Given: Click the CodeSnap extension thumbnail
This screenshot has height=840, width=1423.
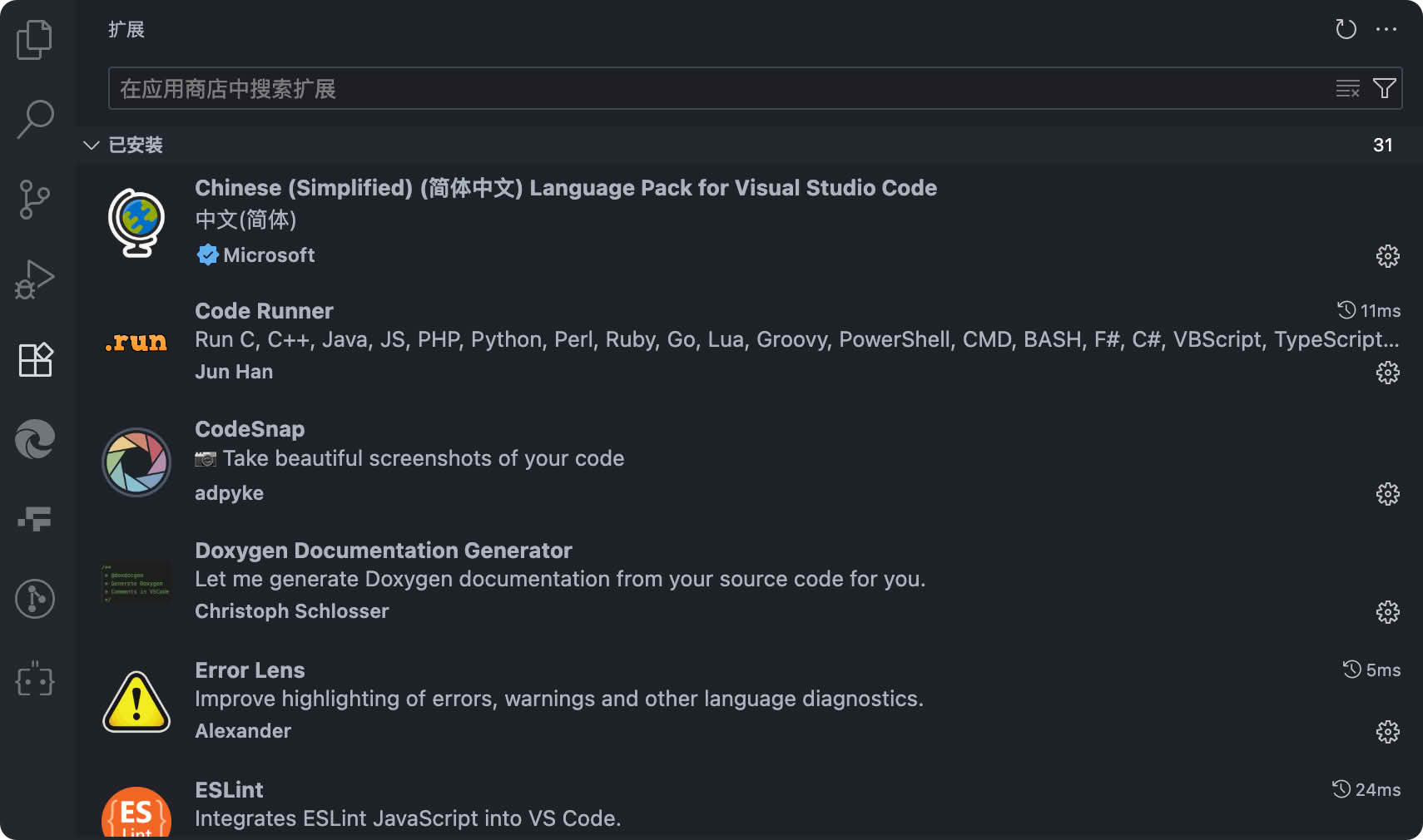Looking at the screenshot, I should [x=136, y=462].
